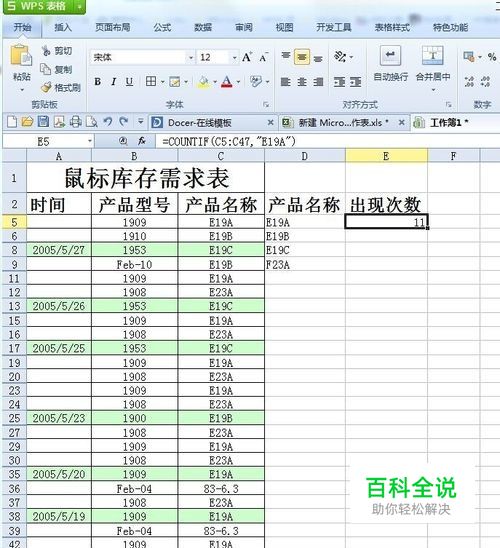Open the WPS 表格 application menu button
This screenshot has width=500, height=548.
tap(44, 6)
